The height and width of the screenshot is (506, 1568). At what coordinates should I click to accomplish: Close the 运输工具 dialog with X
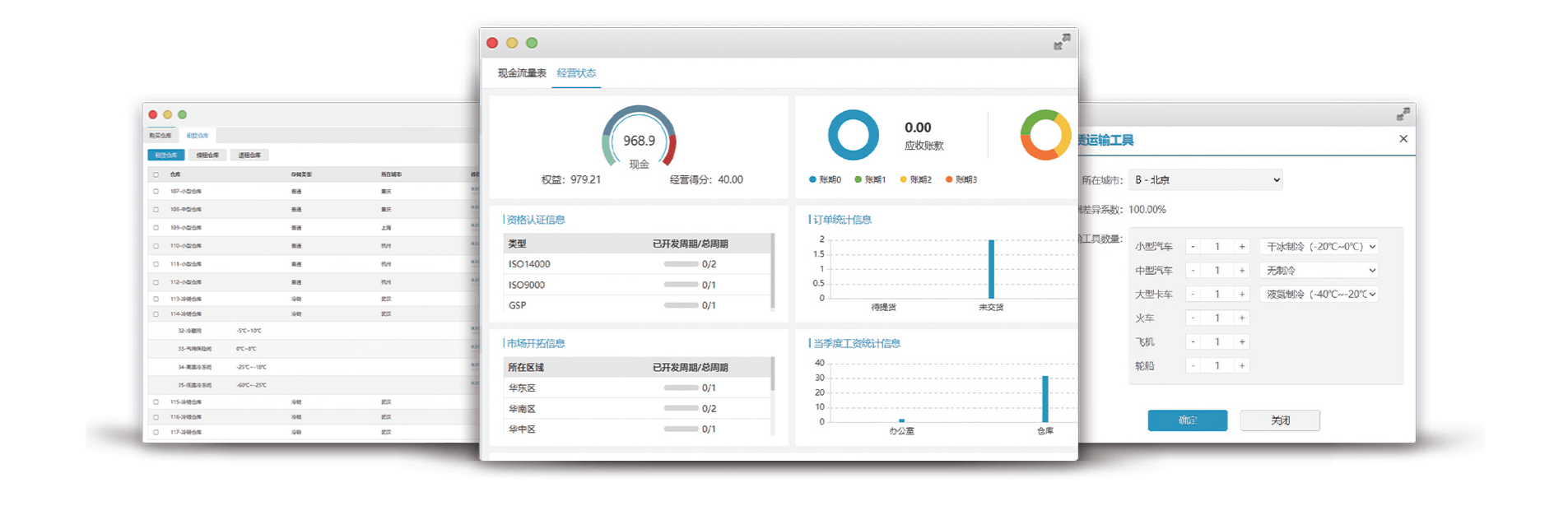click(1403, 139)
